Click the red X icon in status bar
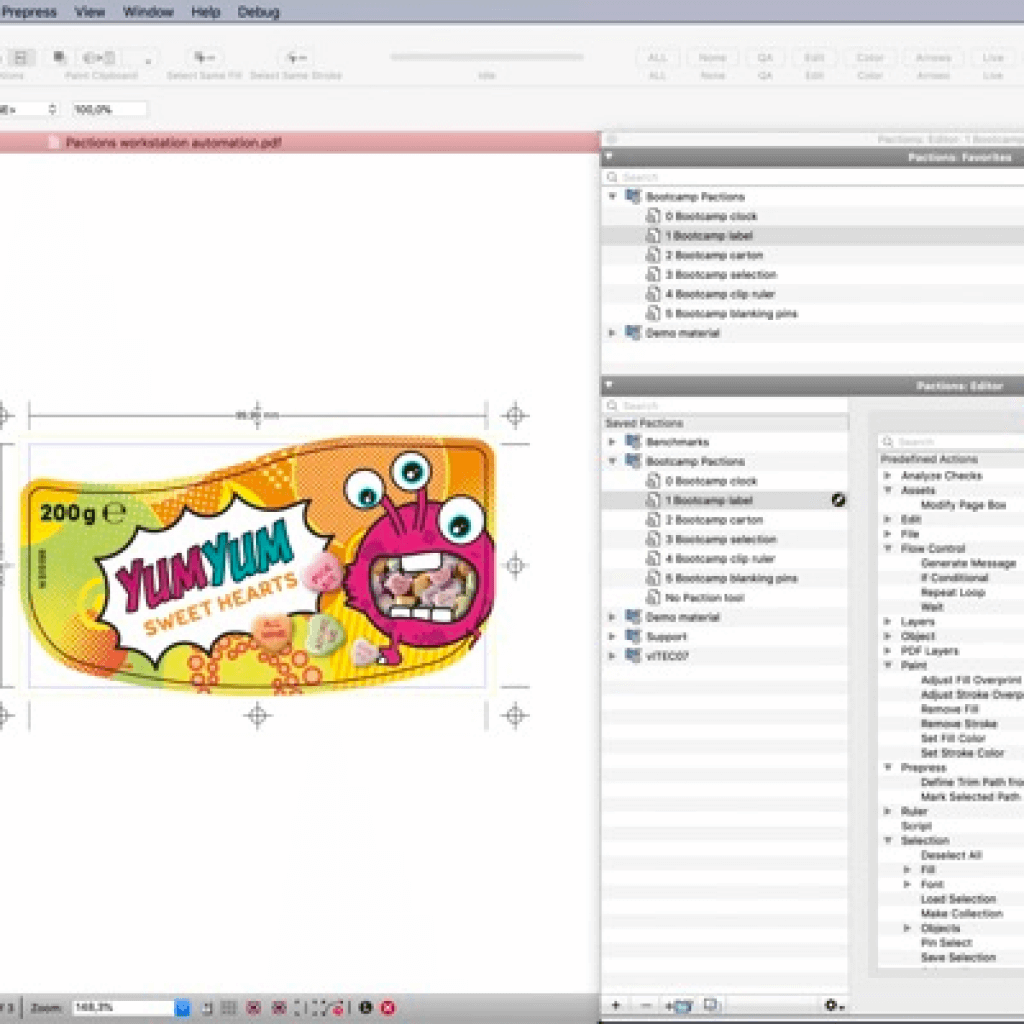Screen dimensions: 1024x1024 click(x=388, y=1007)
